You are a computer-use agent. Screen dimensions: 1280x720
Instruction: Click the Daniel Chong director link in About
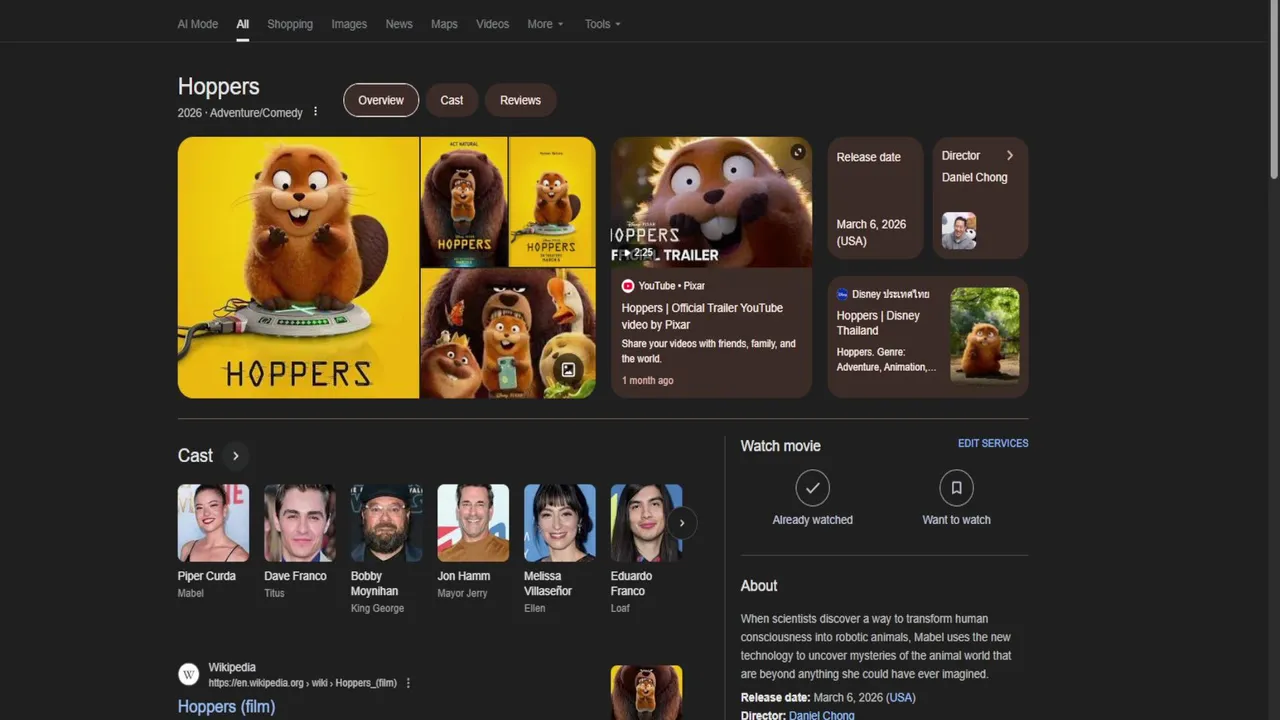pos(822,715)
